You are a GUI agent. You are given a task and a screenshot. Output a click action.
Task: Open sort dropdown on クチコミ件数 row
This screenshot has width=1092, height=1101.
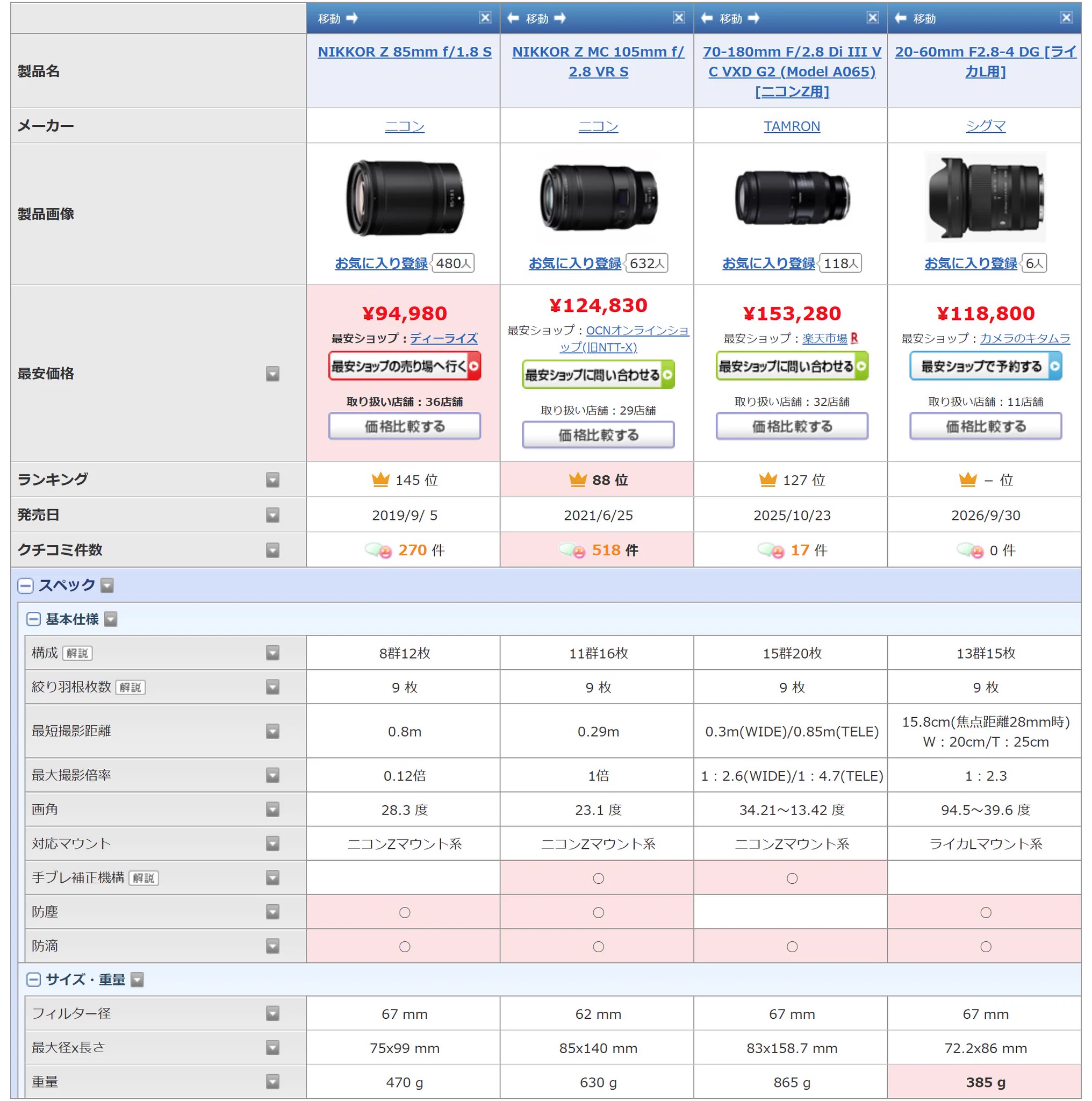tap(273, 550)
